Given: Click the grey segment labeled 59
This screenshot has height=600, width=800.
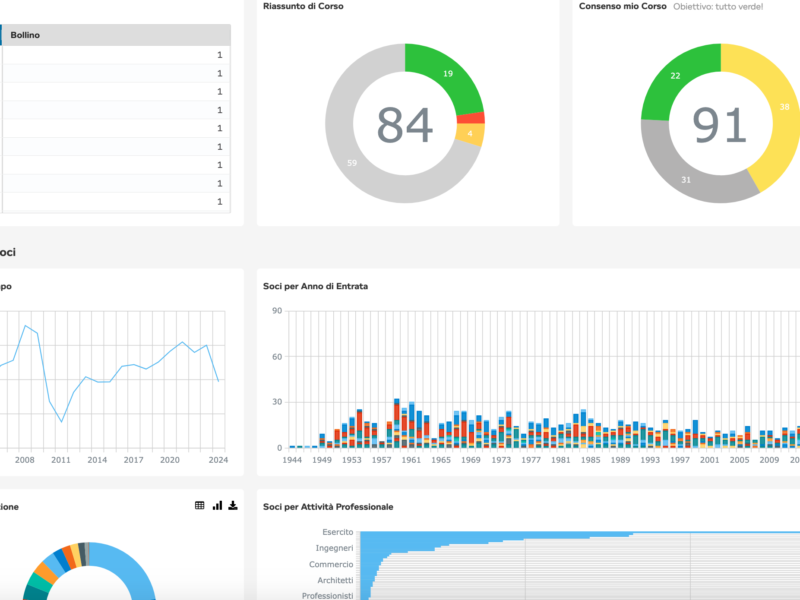Looking at the screenshot, I should (352, 163).
